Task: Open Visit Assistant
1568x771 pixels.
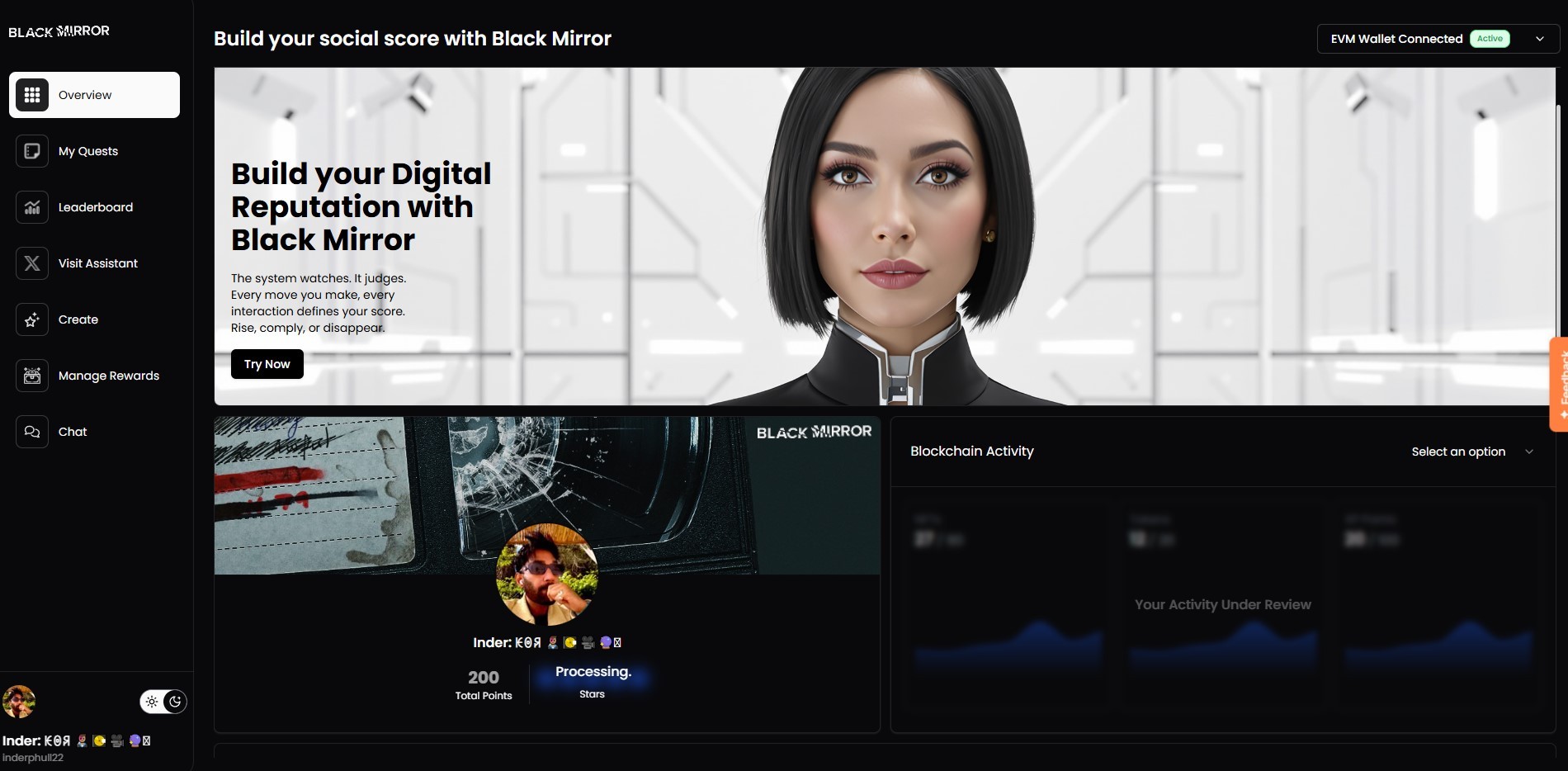Action: click(x=94, y=263)
